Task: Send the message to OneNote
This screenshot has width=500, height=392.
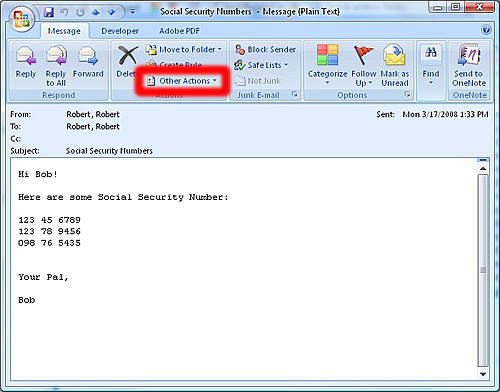Action: [469, 65]
